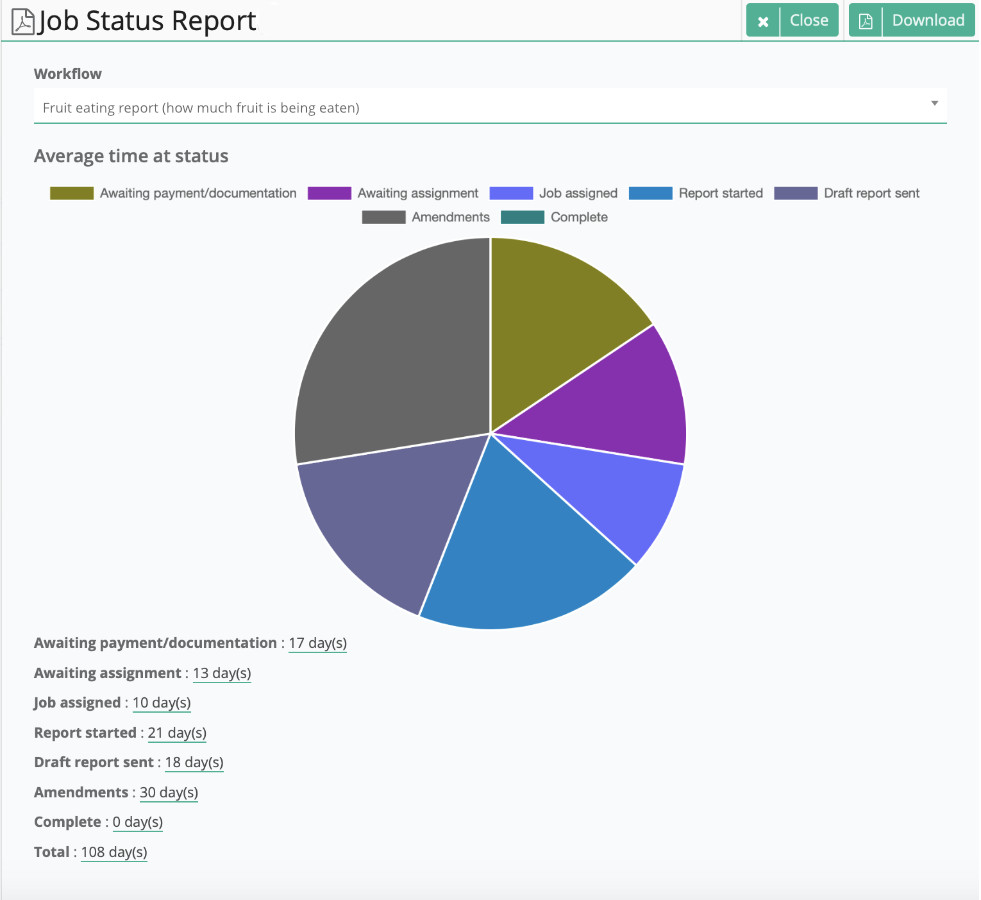Click the 108 day(s) total link
Screen dimensions: 981x900
114,852
